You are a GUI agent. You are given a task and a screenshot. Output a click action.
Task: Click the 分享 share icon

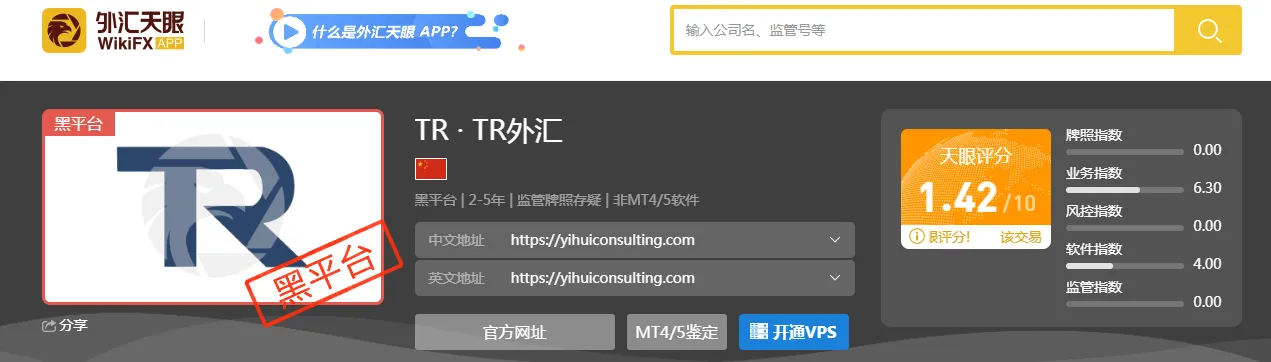(x=49, y=325)
